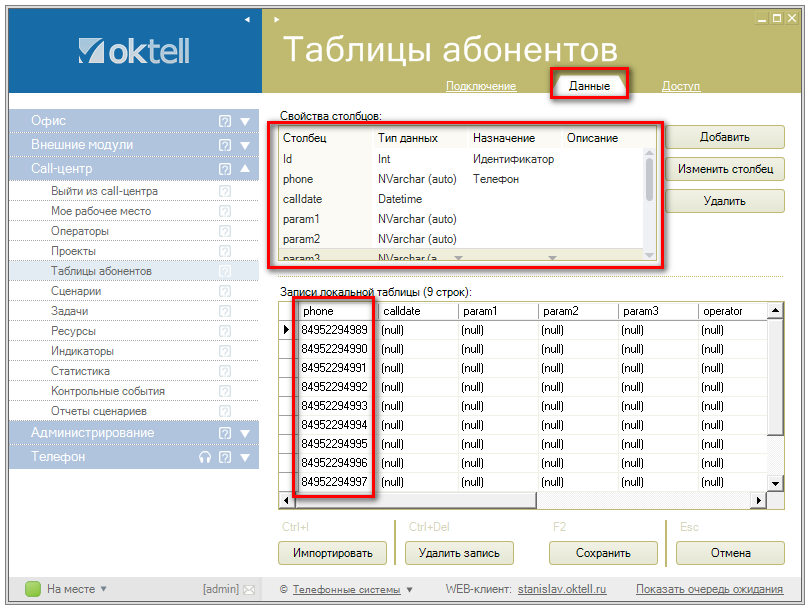Switch to the Подключение tab
This screenshot has height=612, width=810.
click(481, 86)
